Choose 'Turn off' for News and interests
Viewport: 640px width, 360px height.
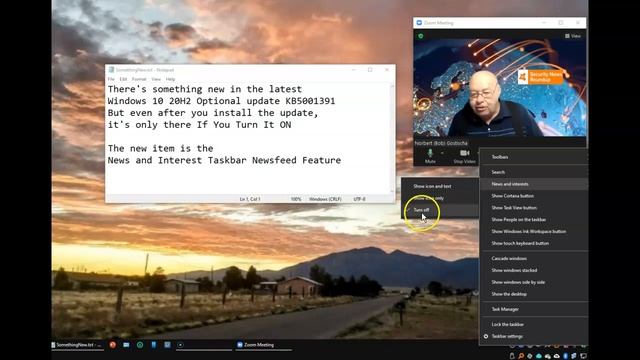pyautogui.click(x=440, y=210)
